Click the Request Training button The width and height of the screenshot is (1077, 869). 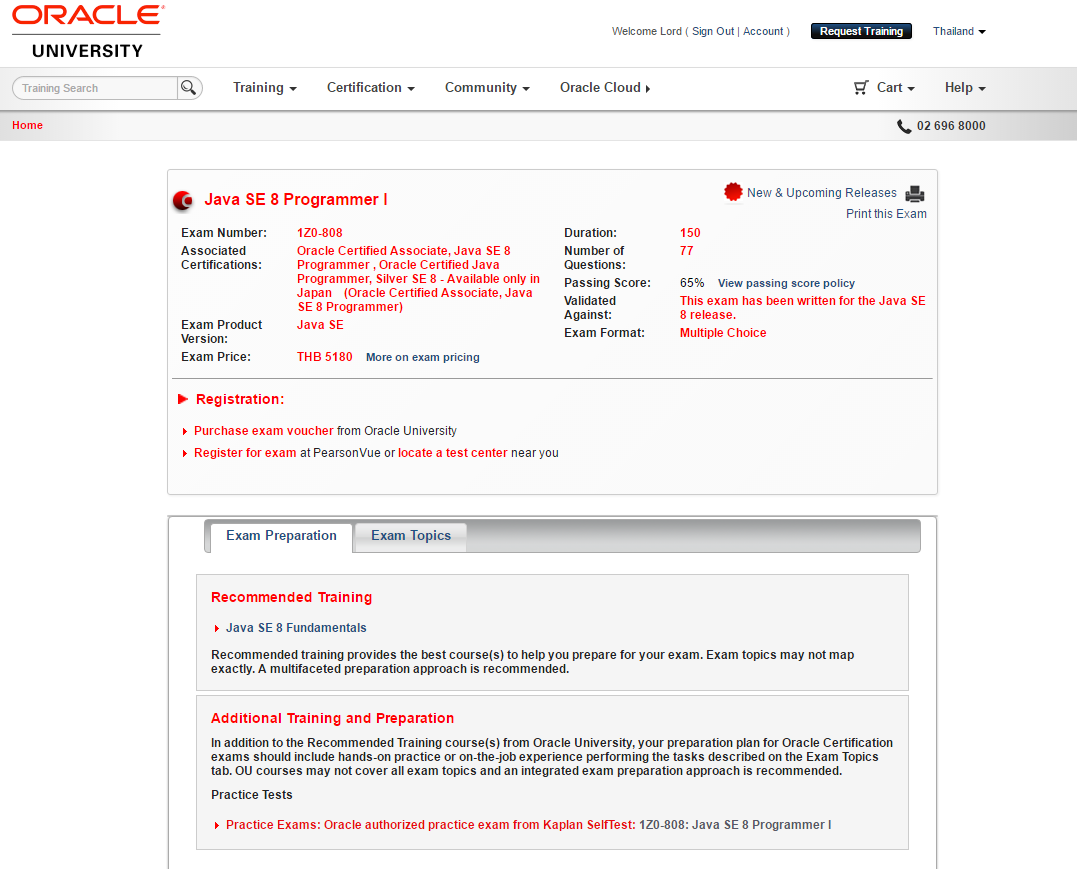coord(861,31)
